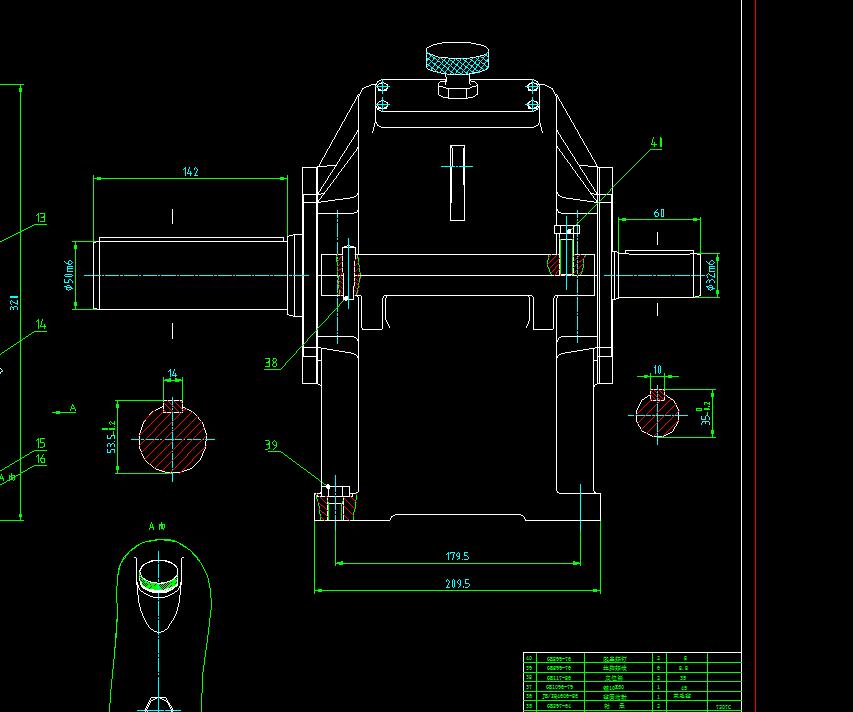Viewport: 853px width, 712px height.
Task: Select the 10 keyway width dimension
Action: click(657, 369)
